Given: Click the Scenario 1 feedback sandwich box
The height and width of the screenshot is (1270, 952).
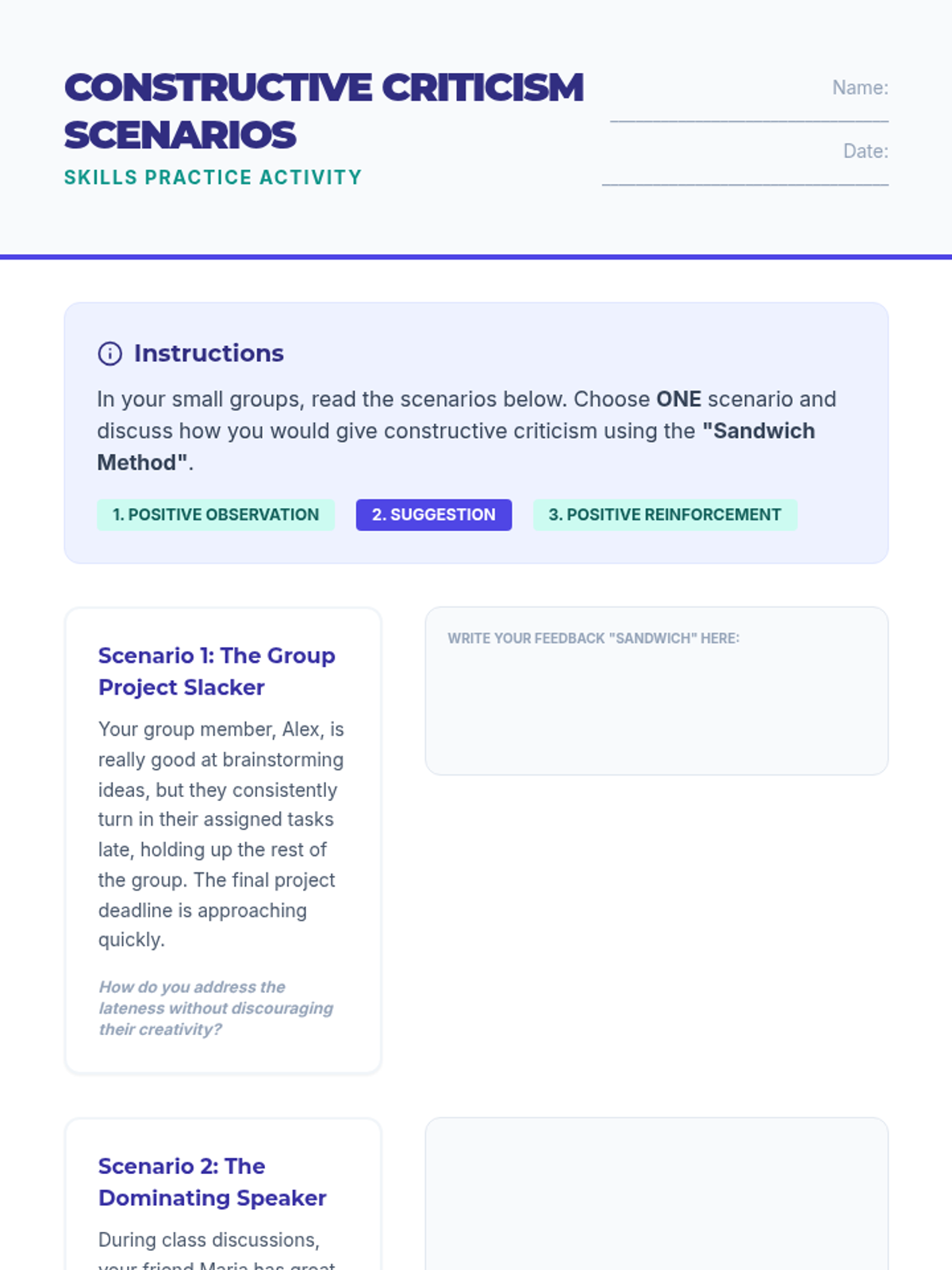Looking at the screenshot, I should point(657,691).
